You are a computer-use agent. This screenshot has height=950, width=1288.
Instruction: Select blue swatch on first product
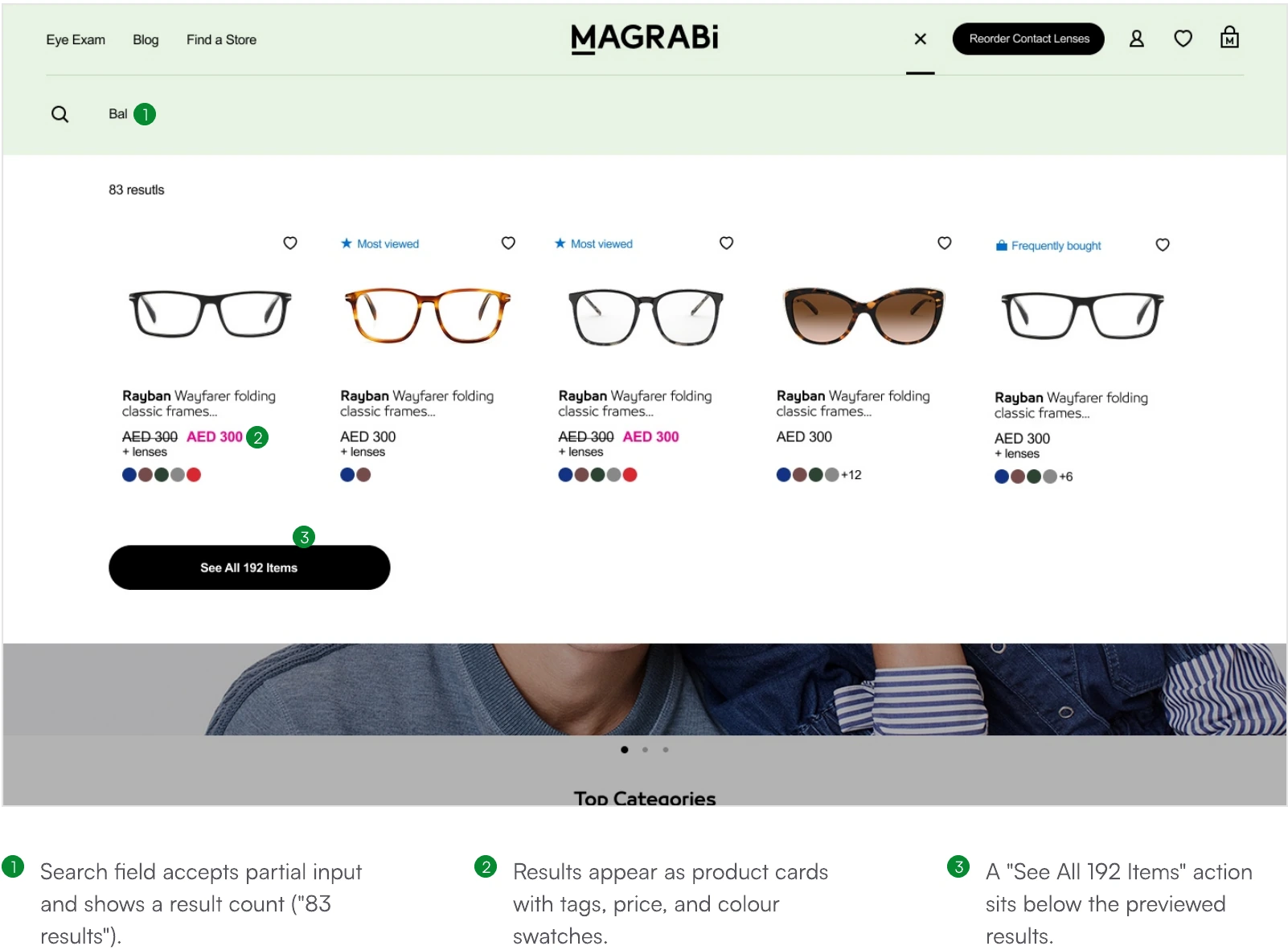[129, 475]
